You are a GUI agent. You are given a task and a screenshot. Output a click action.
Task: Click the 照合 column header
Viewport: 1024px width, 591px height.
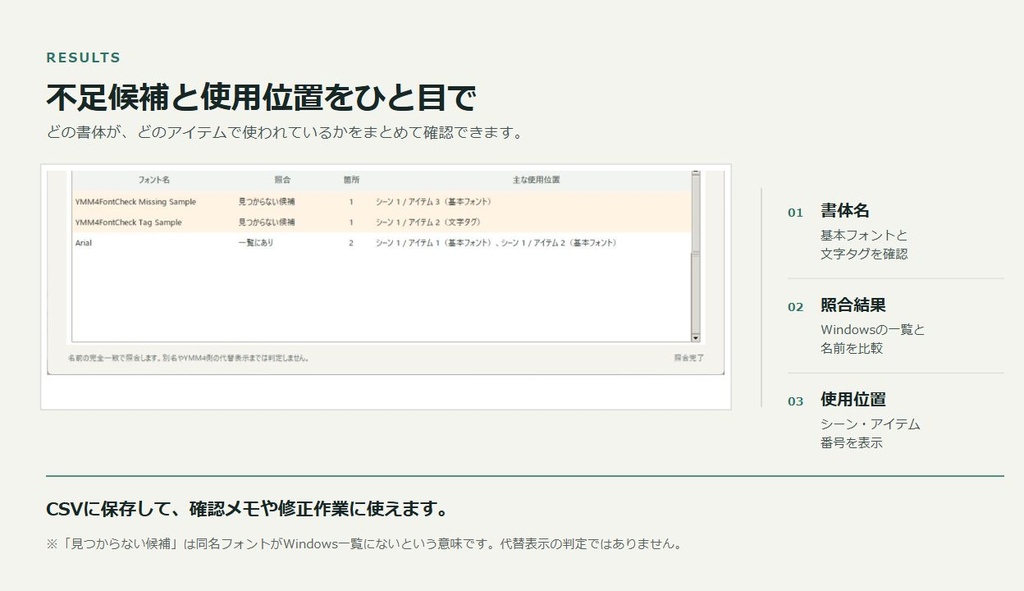pos(282,180)
